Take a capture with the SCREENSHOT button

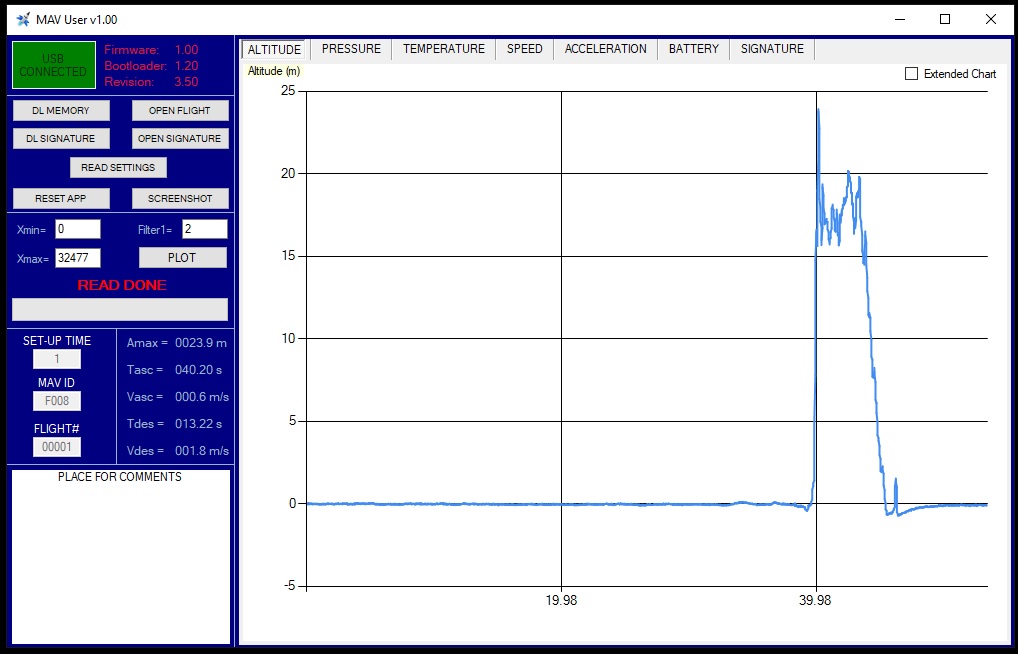[180, 198]
